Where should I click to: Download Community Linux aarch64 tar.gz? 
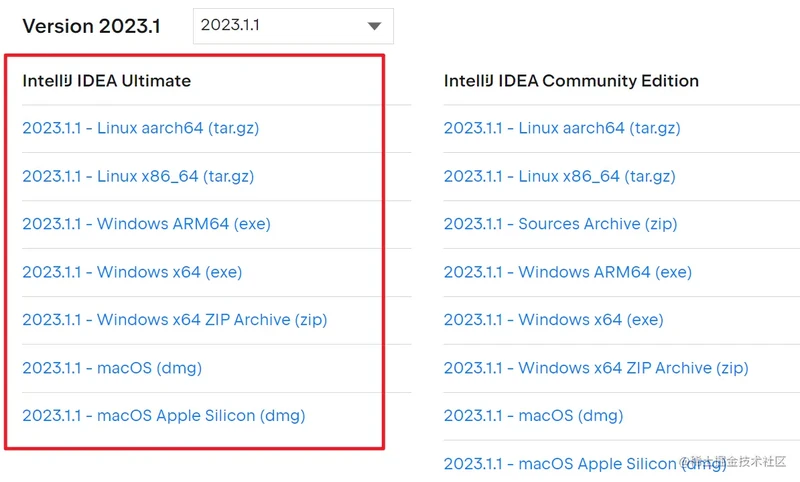coord(562,128)
